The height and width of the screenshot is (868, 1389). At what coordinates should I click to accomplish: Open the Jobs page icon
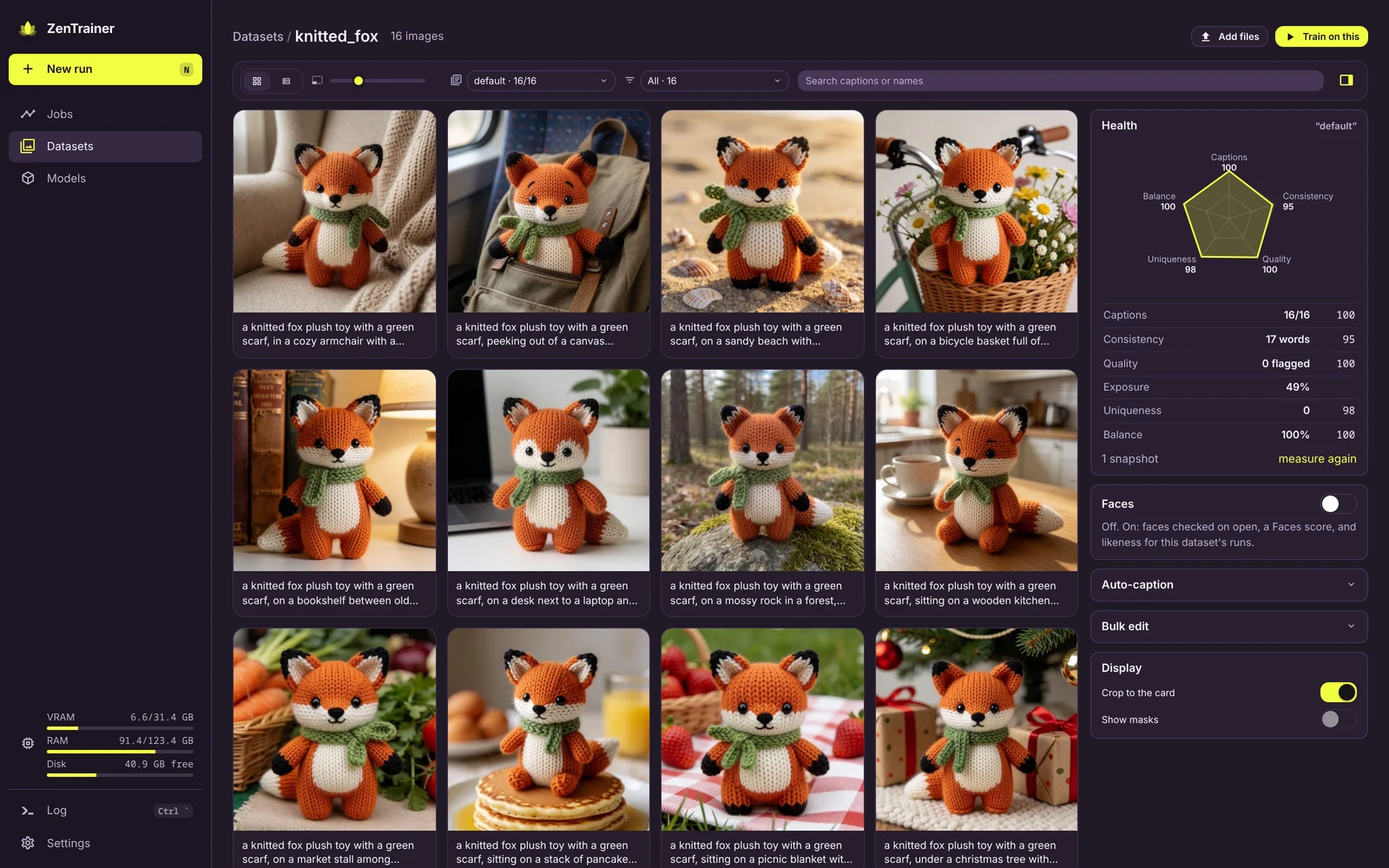28,114
